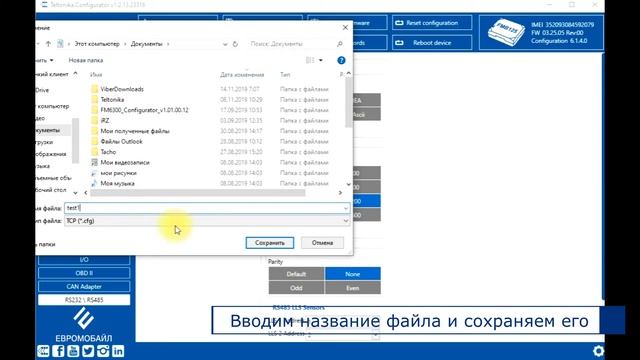This screenshot has width=640, height=360.
Task: Click the Reset configuration button
Action: click(432, 23)
